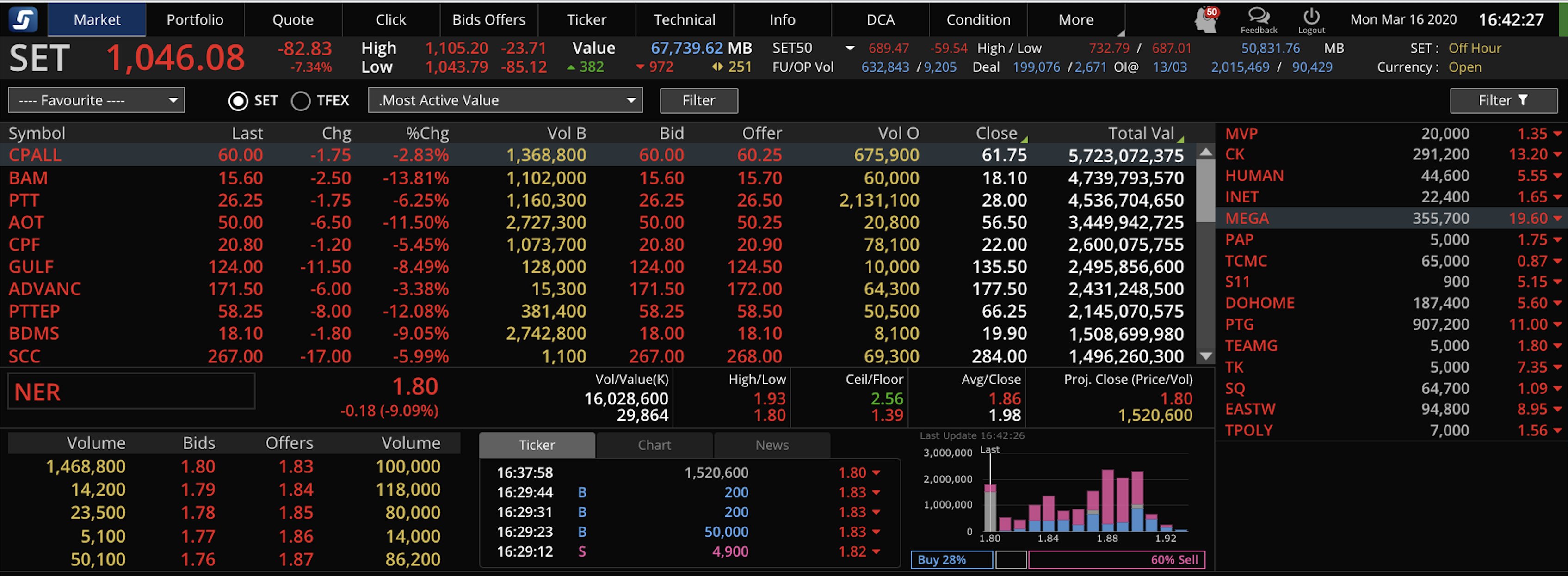
Task: Click the Symbol column header
Action: coord(37,133)
